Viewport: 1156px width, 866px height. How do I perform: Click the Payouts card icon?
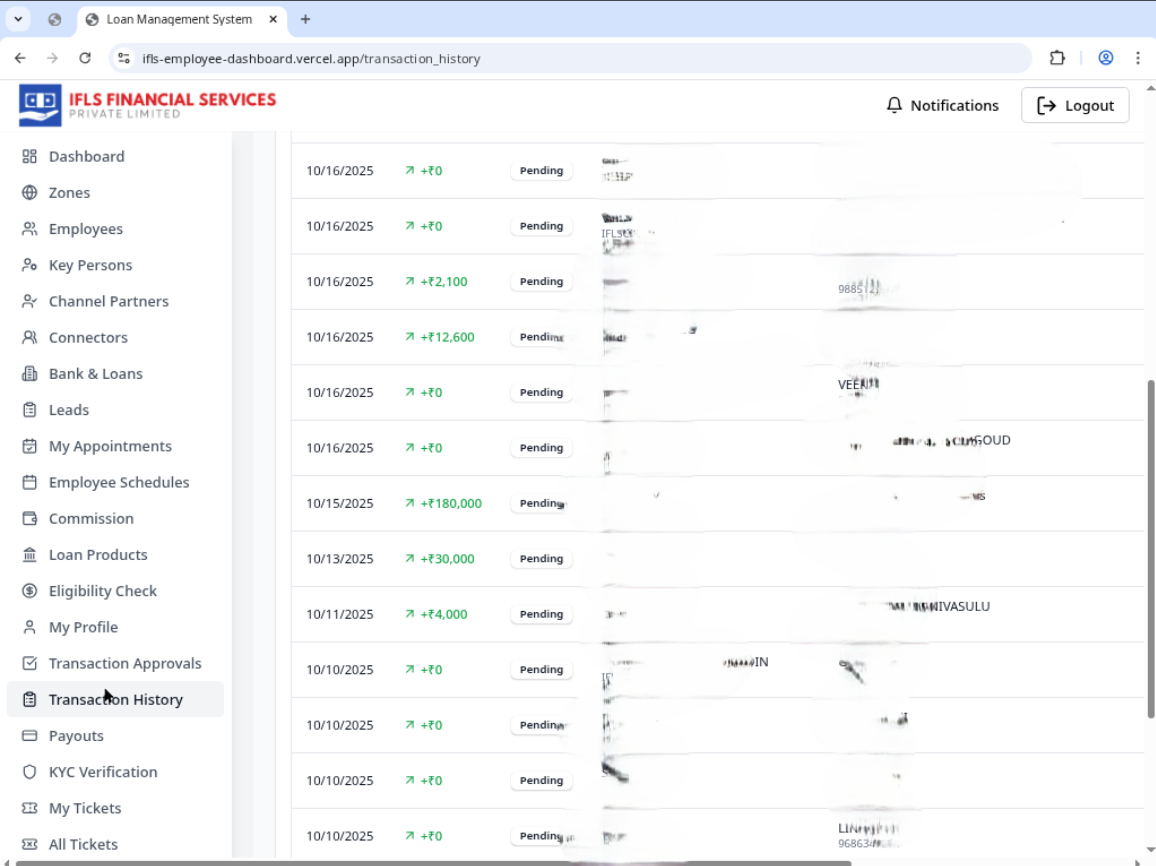[x=30, y=736]
